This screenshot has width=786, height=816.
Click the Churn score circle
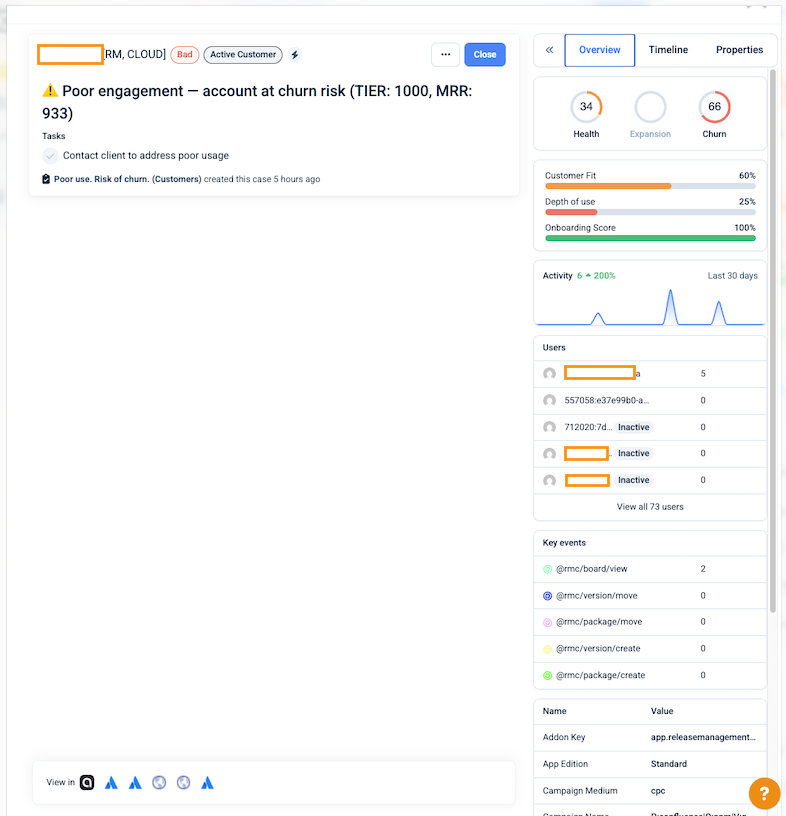[714, 107]
